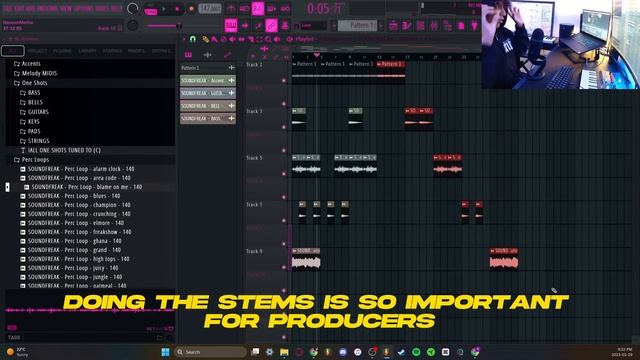Screen dimensions: 640x360
Task: Open the Playlist view icon next to pattern selector
Action: pos(393,25)
